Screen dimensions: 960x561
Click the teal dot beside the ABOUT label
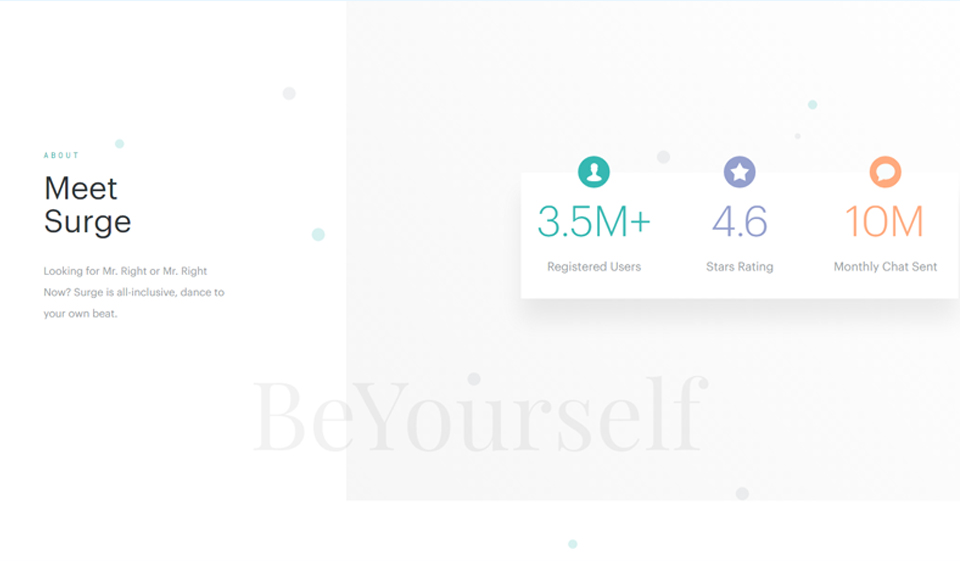coord(119,144)
